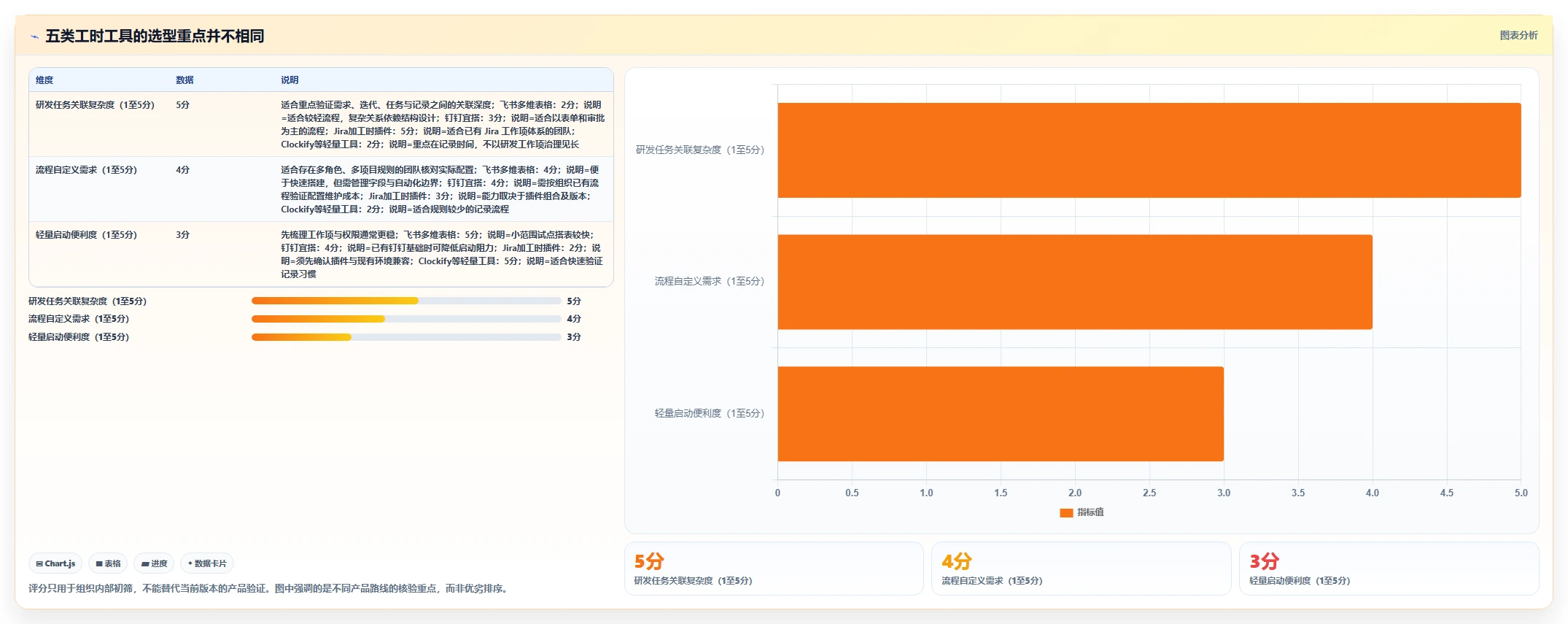
Task: Click the x-axis tick label 2.5
Action: pos(1149,493)
